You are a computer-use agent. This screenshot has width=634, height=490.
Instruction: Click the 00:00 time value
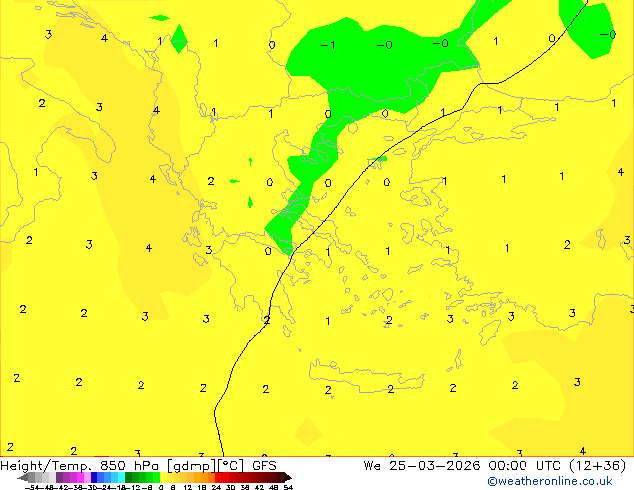(x=507, y=466)
